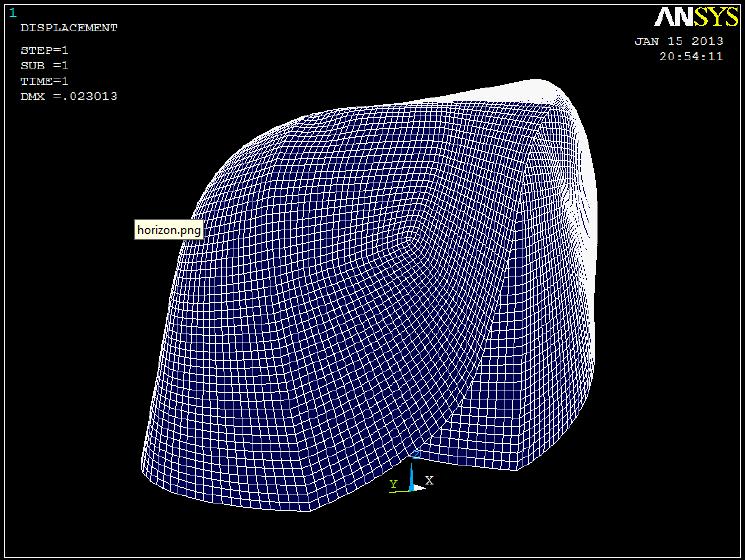Click the 20:54:11 timestamp
This screenshot has height=560, width=745.
[691, 56]
